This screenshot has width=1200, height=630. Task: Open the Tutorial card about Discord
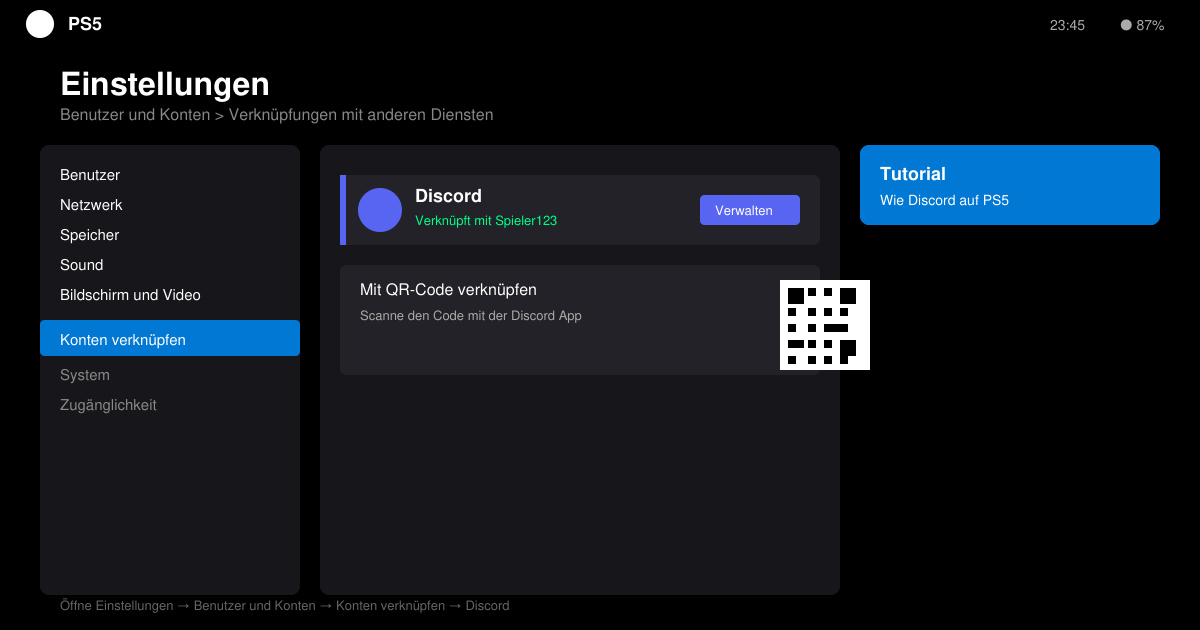pos(1010,185)
